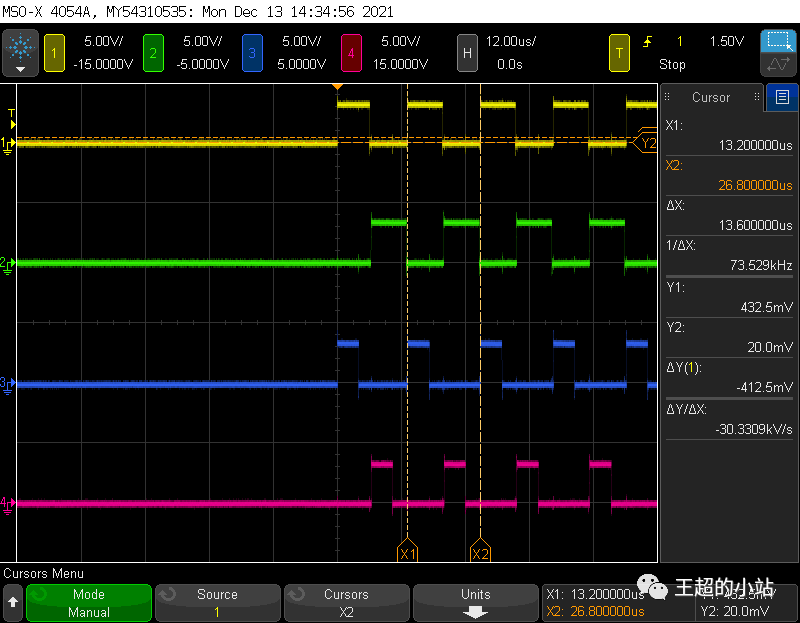Select the yellow channel 1 badge
This screenshot has height=623, width=800.
click(53, 52)
